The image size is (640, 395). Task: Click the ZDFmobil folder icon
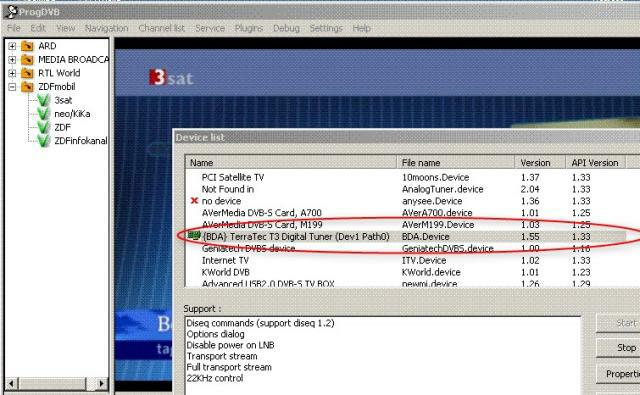pos(27,87)
